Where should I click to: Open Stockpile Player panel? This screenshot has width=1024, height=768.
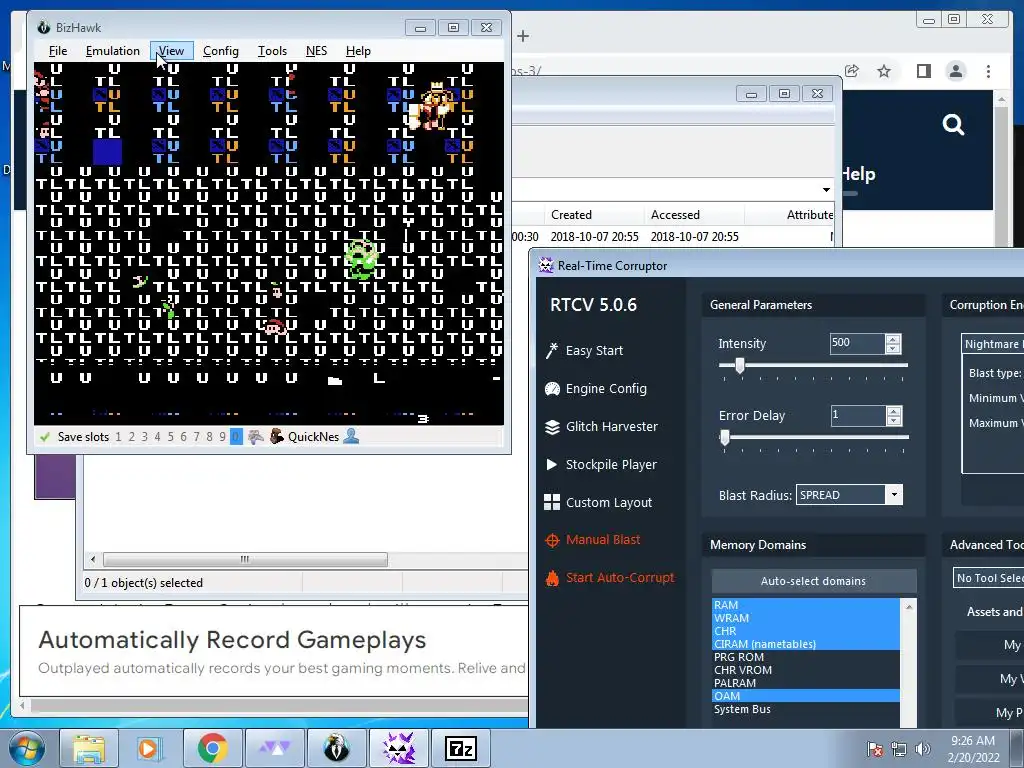click(x=611, y=464)
